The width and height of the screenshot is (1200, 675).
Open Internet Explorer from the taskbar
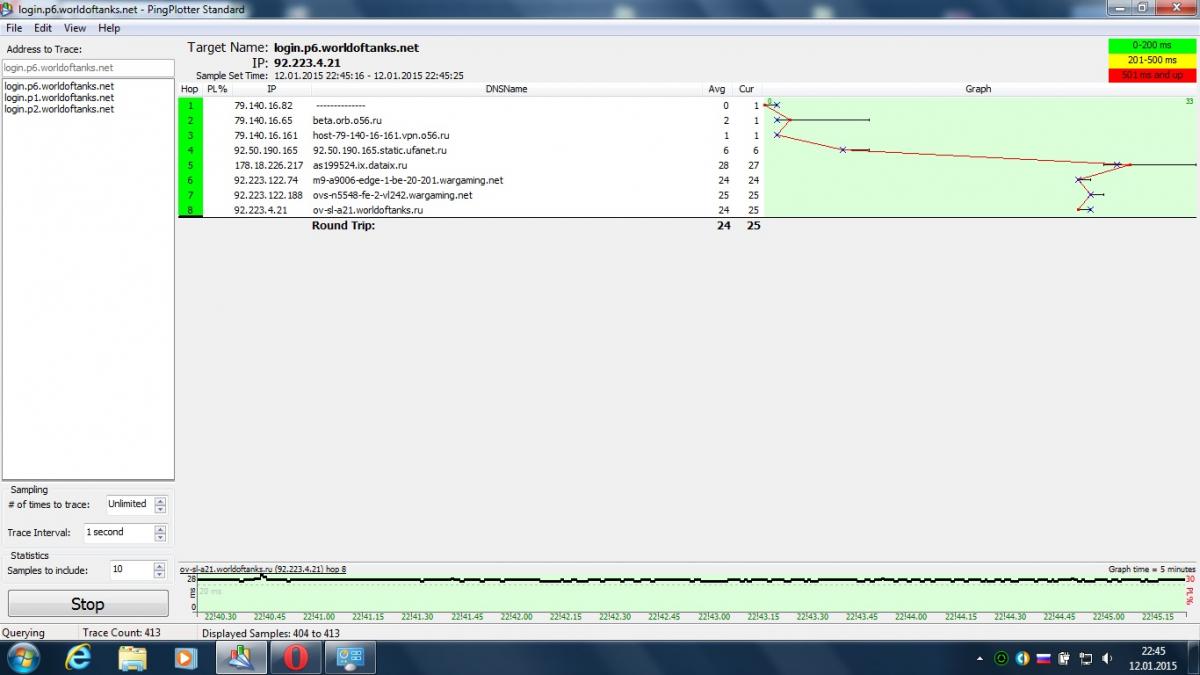(x=77, y=657)
